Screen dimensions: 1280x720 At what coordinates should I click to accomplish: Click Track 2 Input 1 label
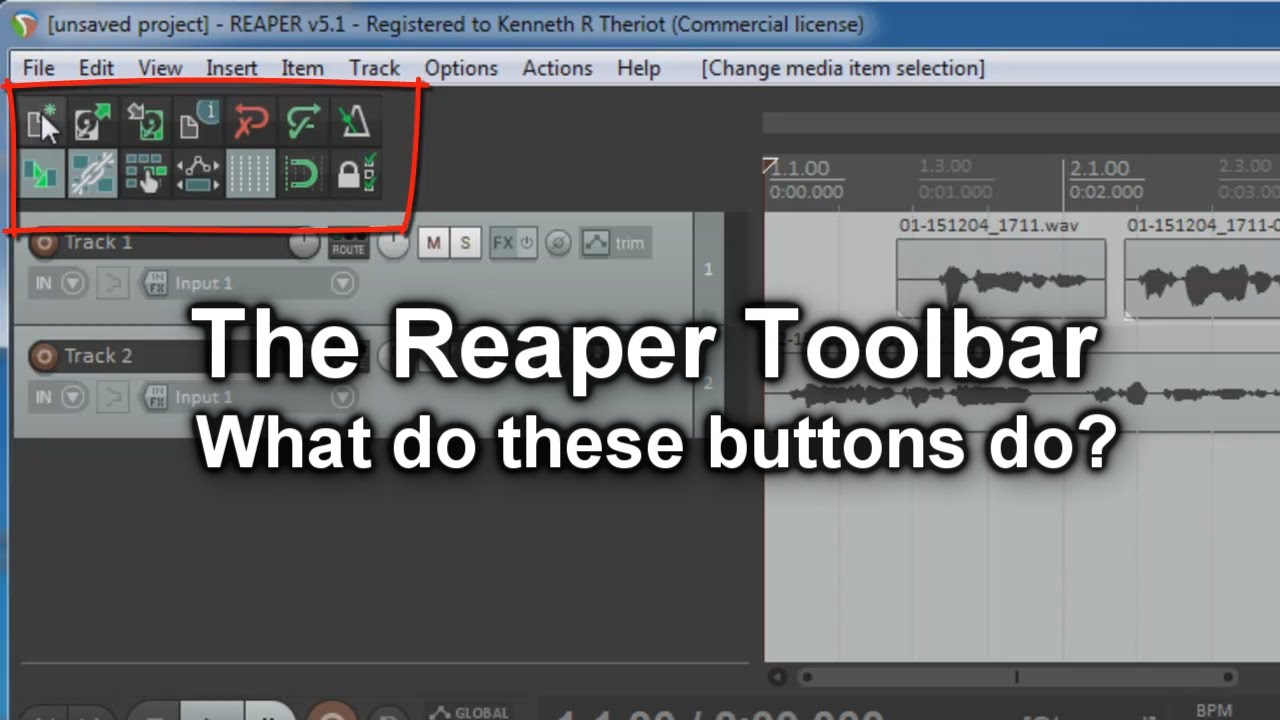(x=204, y=397)
